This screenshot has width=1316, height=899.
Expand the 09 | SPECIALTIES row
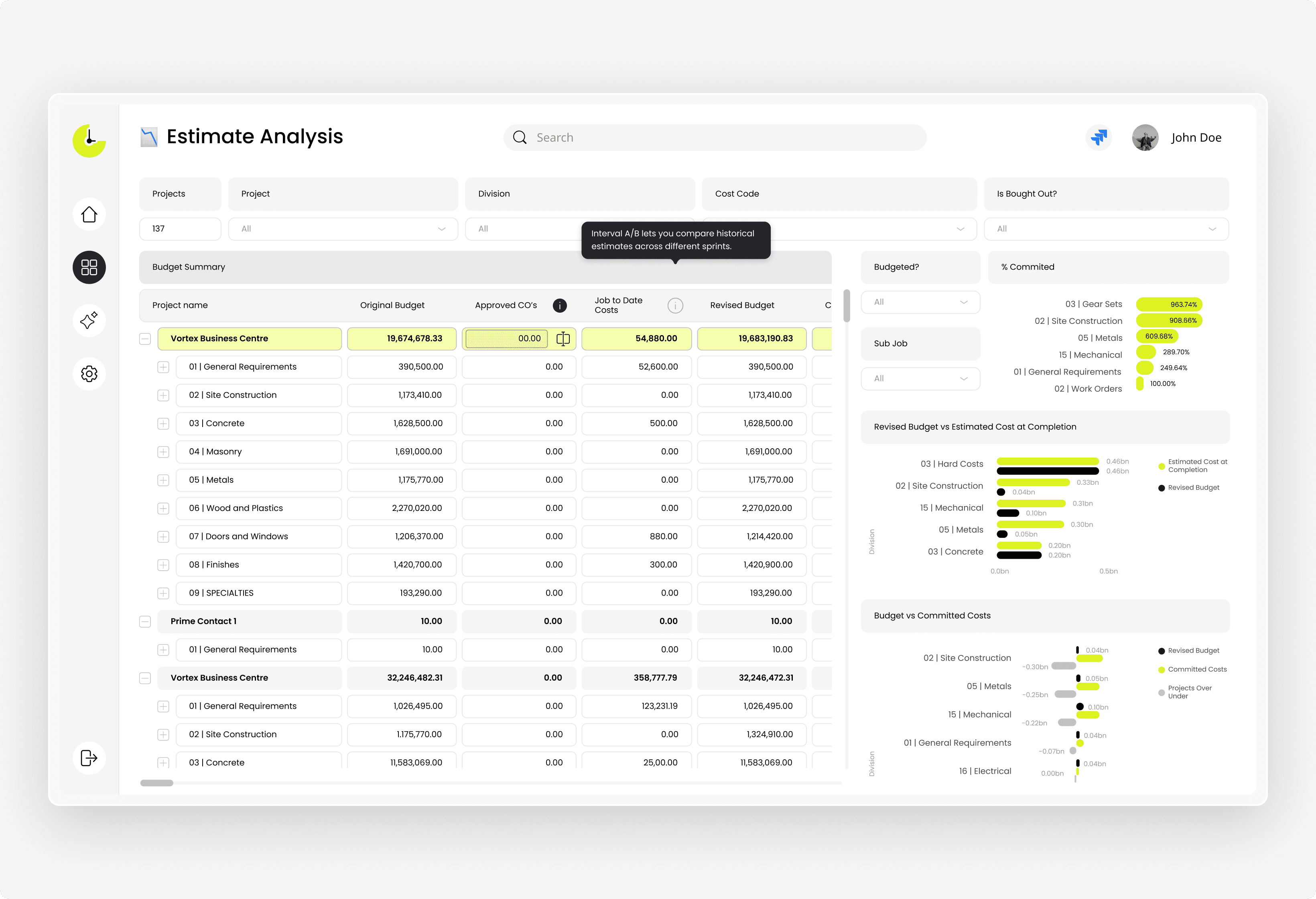[163, 593]
